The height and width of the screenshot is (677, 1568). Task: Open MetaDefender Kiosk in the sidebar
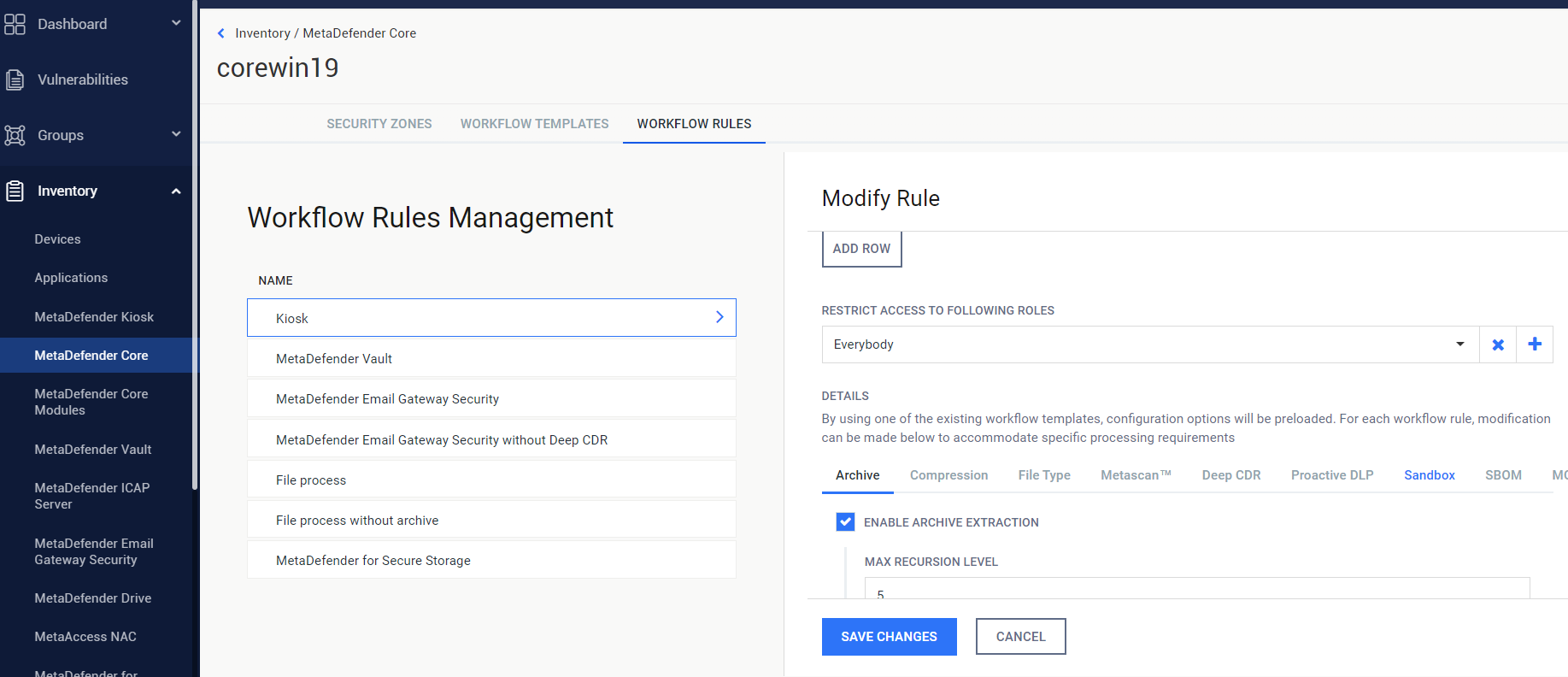click(x=94, y=317)
